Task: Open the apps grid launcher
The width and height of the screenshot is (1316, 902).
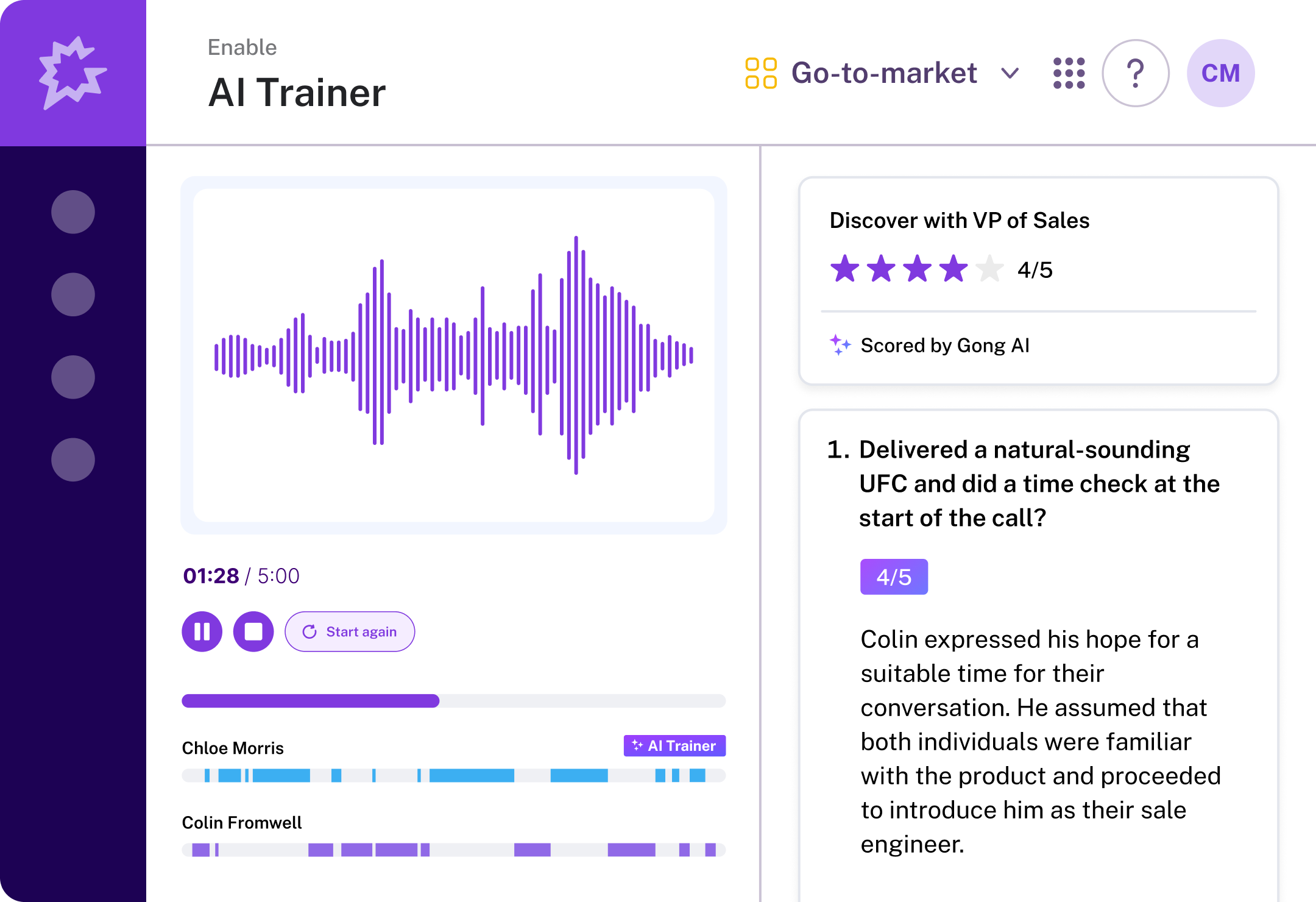Action: click(x=1069, y=73)
